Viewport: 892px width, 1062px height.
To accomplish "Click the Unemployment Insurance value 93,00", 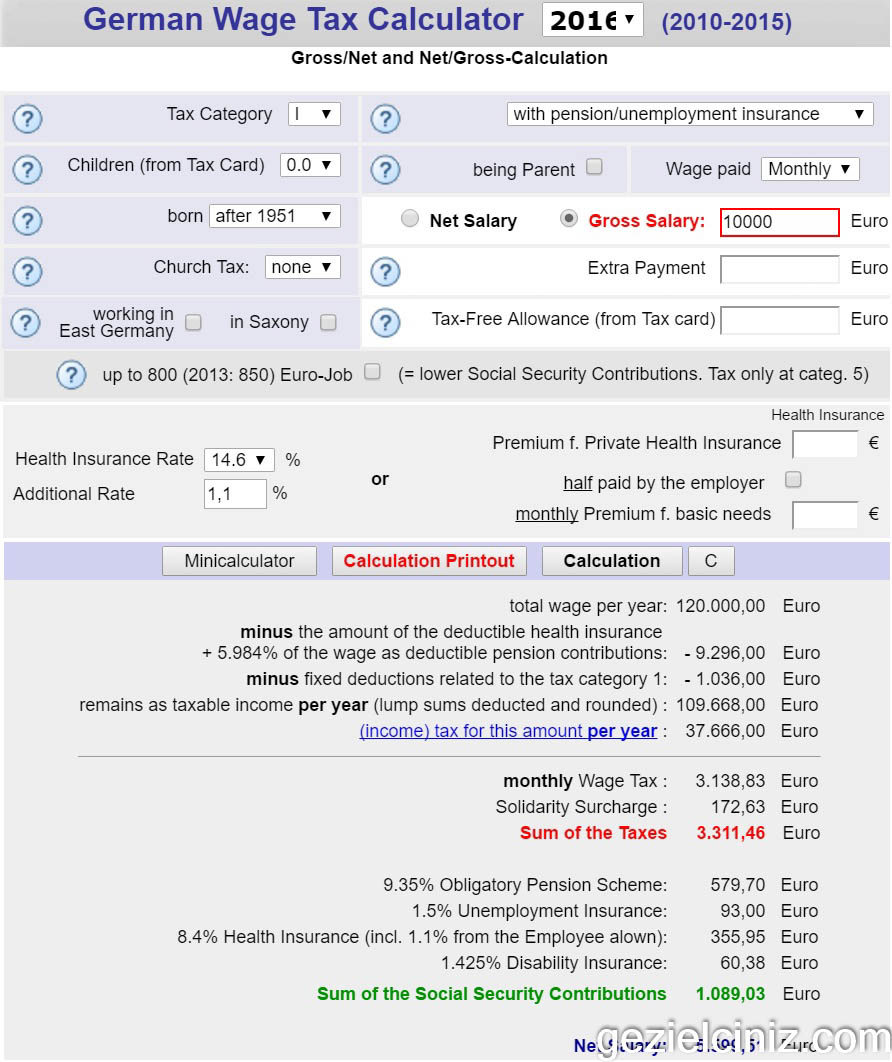I will (743, 911).
